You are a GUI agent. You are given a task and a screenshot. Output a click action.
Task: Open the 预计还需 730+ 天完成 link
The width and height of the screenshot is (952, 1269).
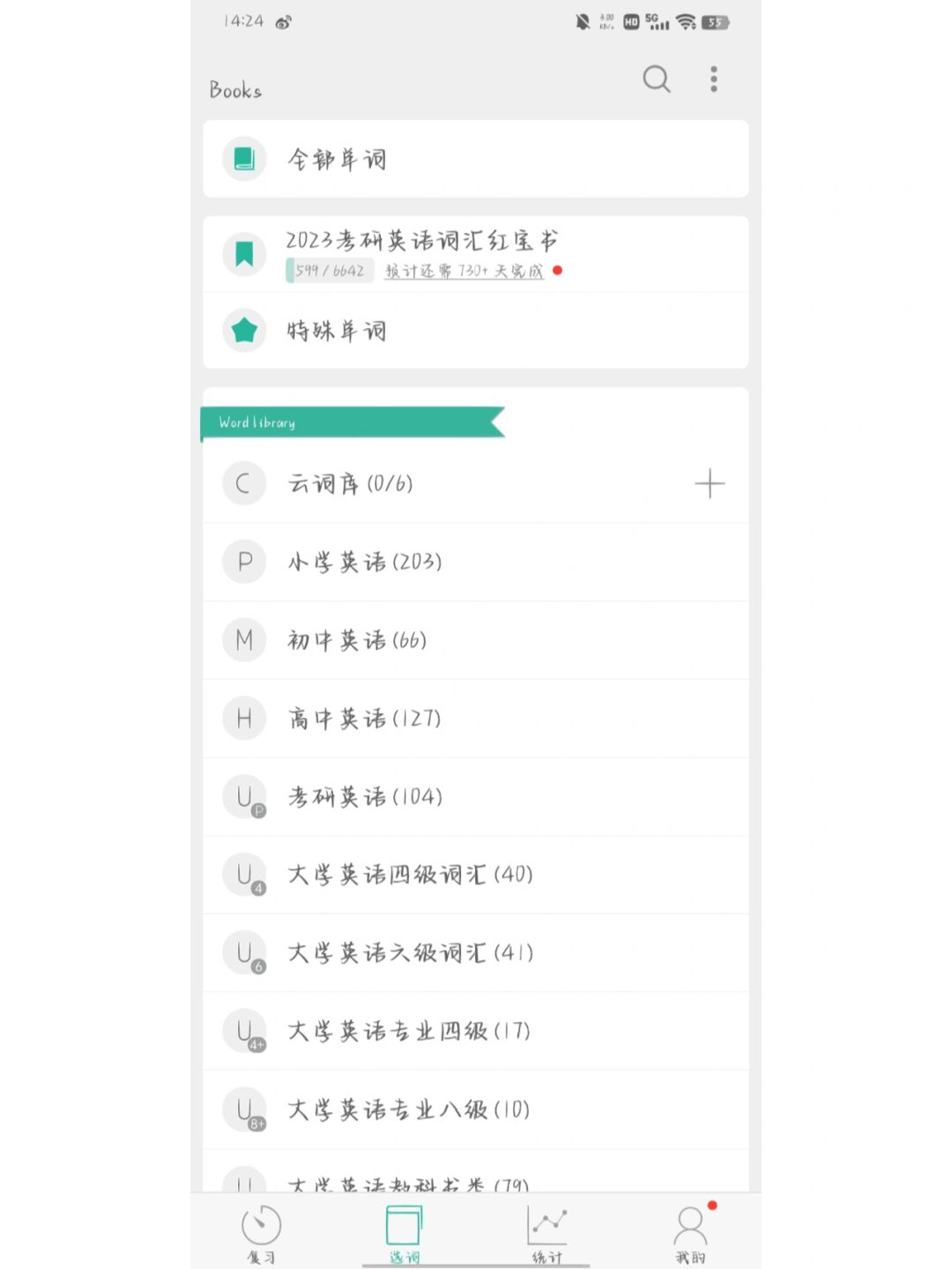(464, 272)
